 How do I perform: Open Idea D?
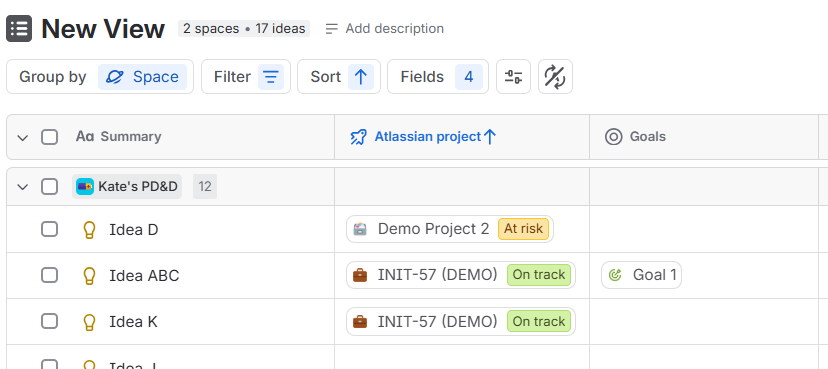(x=134, y=230)
